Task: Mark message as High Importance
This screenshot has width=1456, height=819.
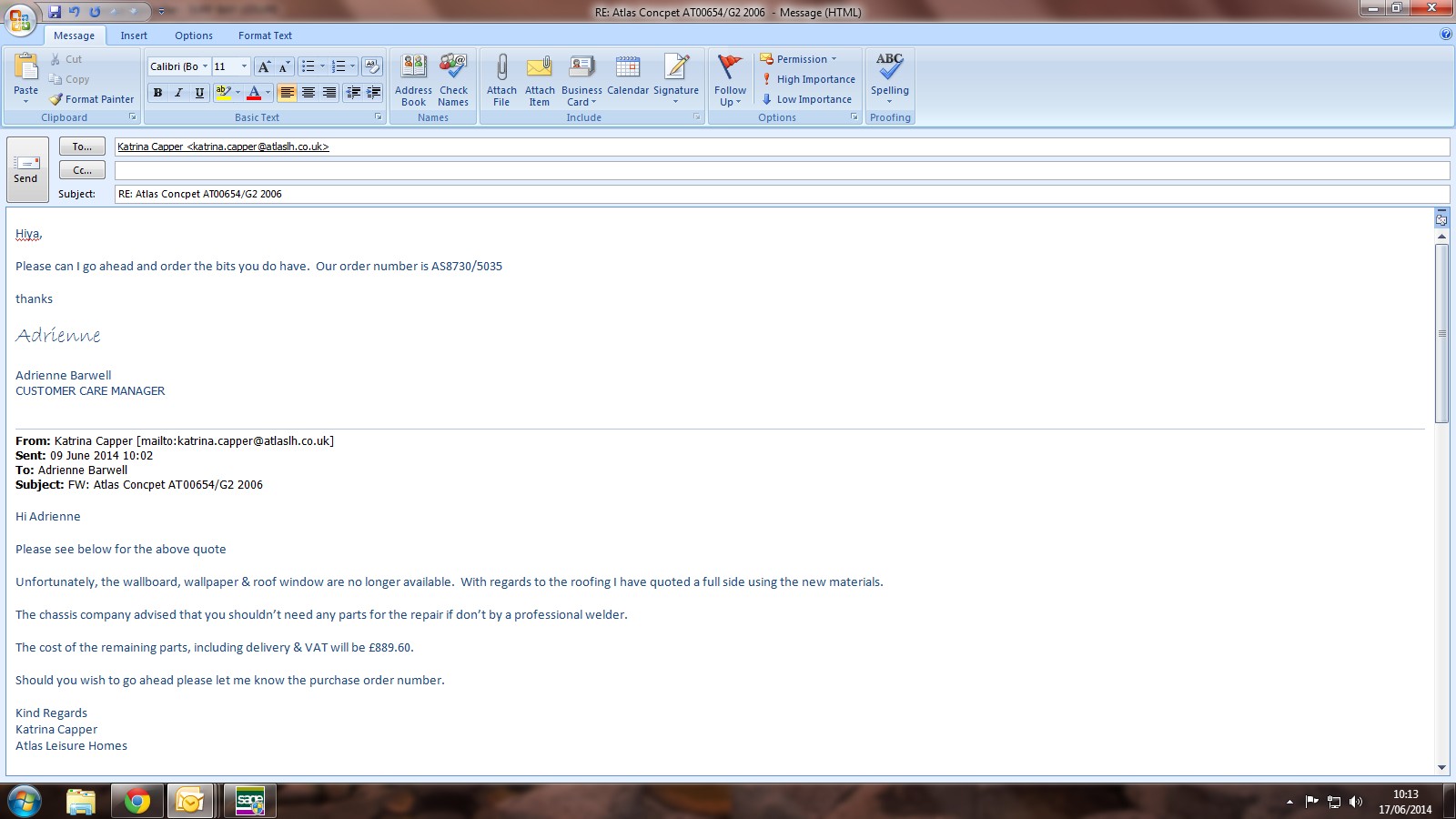Action: [808, 79]
